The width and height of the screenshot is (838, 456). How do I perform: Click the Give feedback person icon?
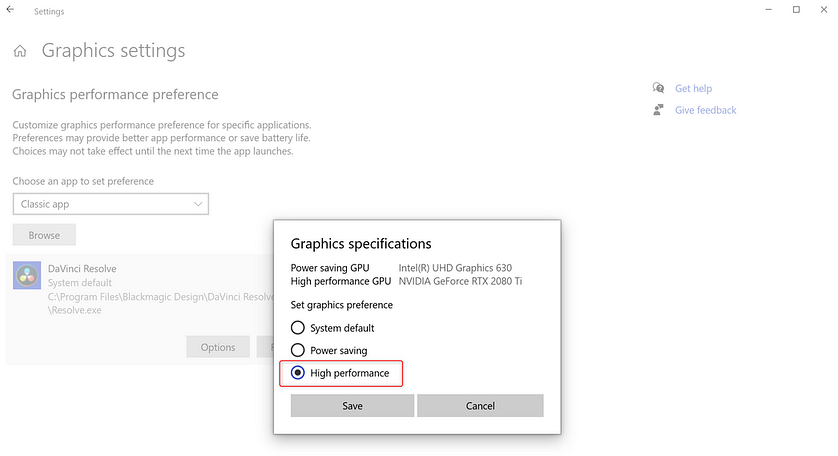658,110
